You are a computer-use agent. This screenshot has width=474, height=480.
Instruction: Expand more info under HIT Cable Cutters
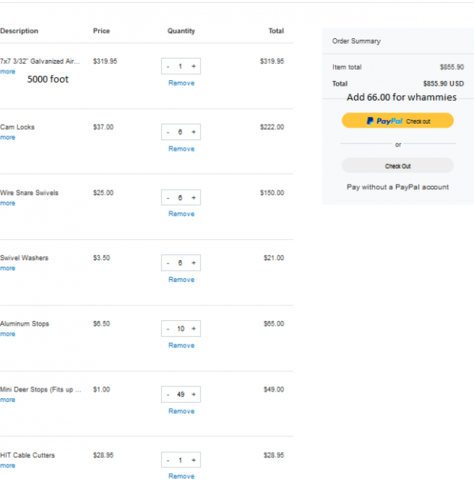[x=8, y=466]
